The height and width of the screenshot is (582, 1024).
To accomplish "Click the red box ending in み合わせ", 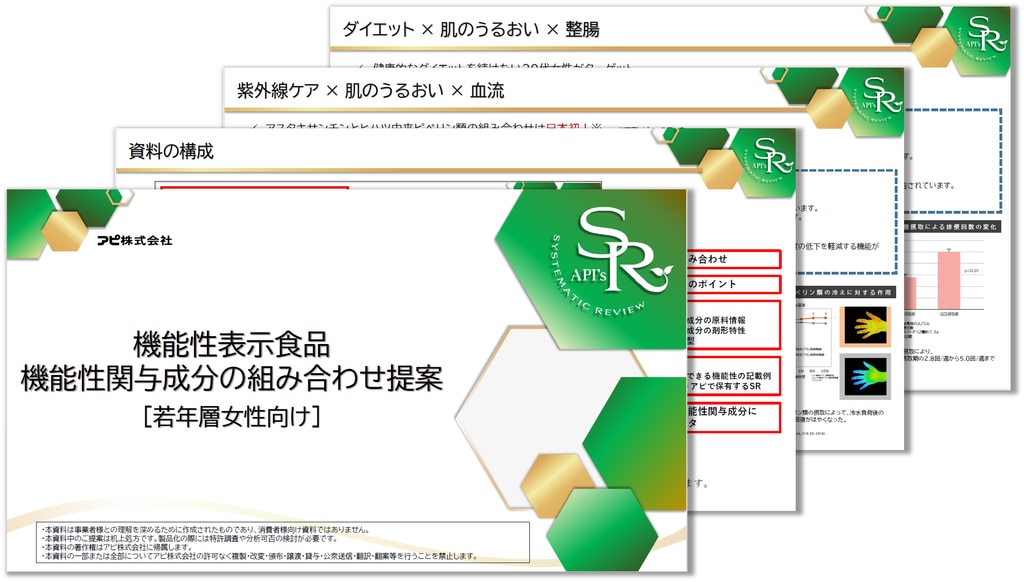I will [734, 259].
